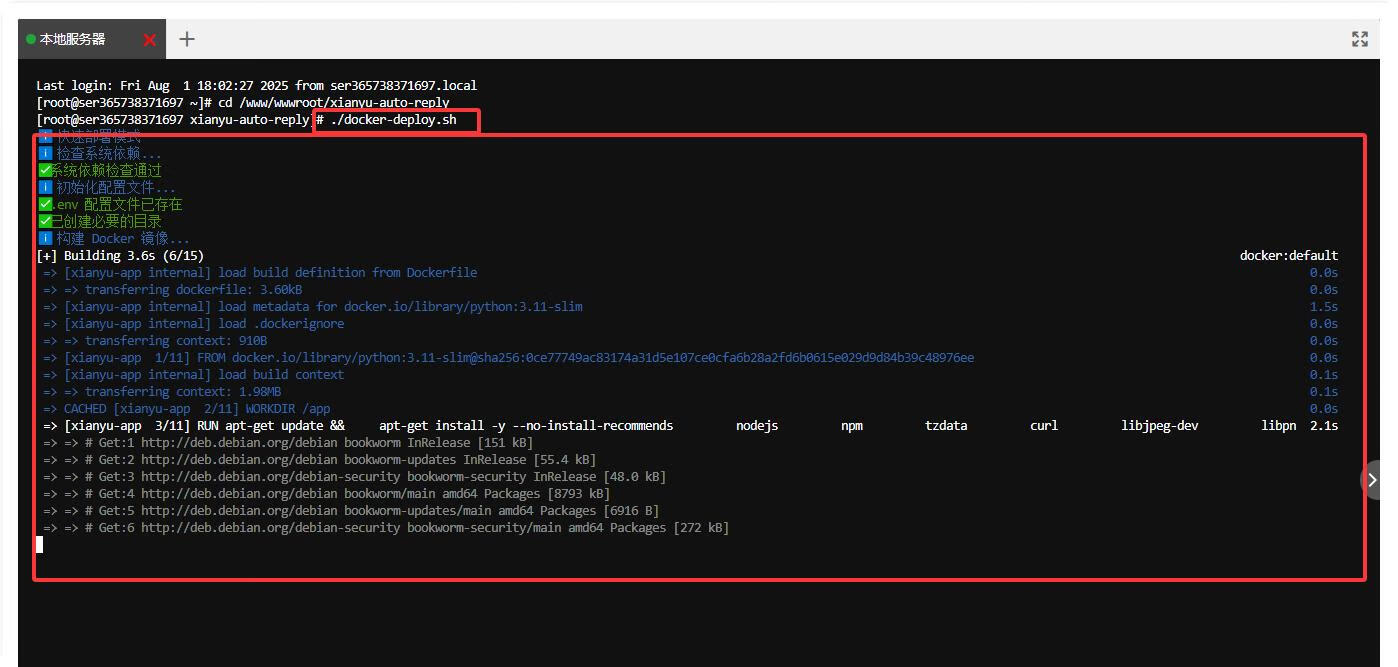Viewport: 1398px width, 667px height.
Task: Click the green checkmark beside 已创建必要的目录
Action: pos(45,221)
